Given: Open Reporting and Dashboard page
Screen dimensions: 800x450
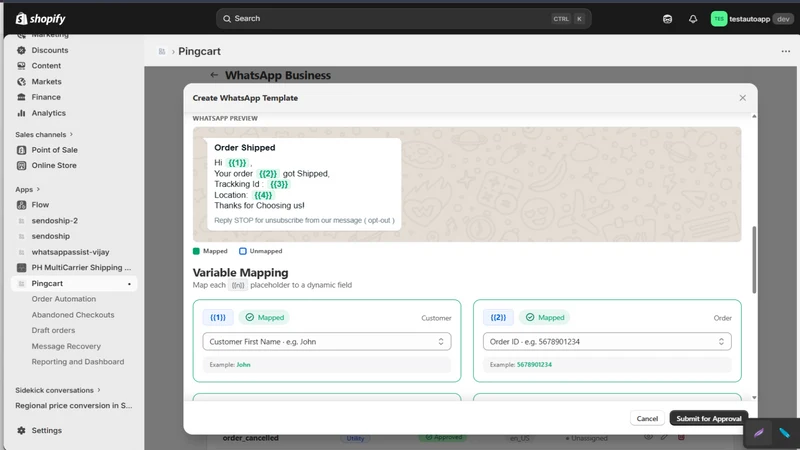Looking at the screenshot, I should [78, 362].
